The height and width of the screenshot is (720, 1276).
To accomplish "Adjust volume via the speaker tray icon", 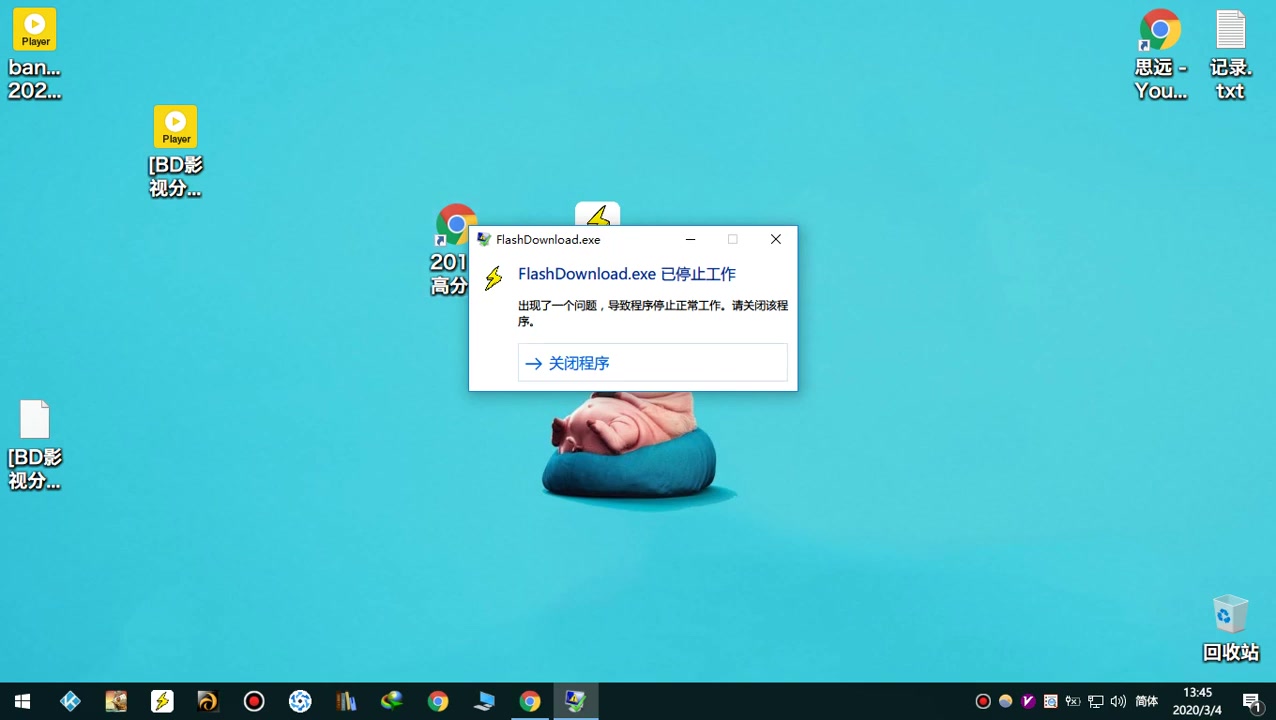I will 1118,701.
